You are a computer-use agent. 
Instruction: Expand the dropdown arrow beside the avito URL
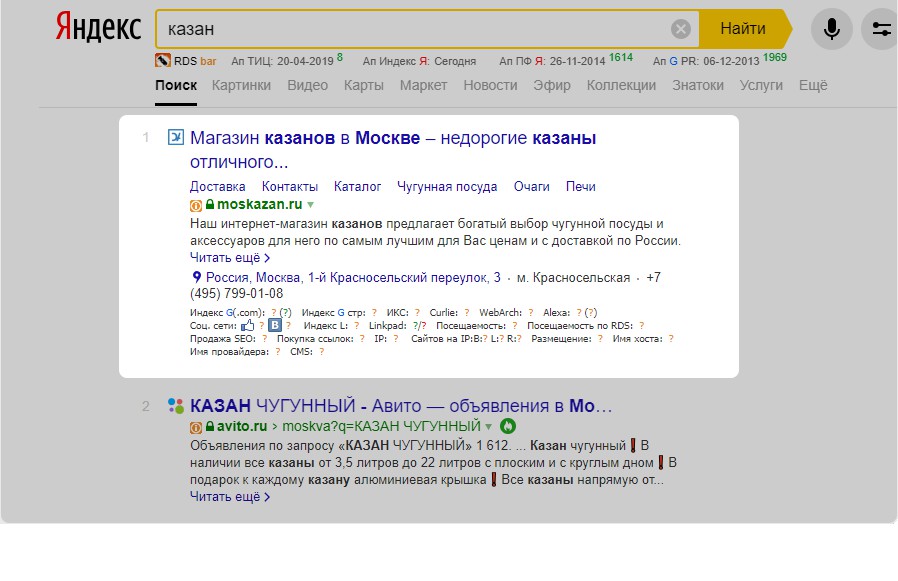pyautogui.click(x=489, y=426)
